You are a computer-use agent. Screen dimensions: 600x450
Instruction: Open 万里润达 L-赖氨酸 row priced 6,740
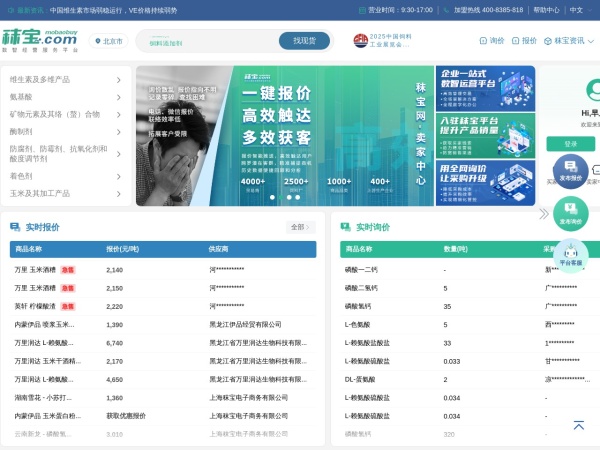tap(163, 343)
